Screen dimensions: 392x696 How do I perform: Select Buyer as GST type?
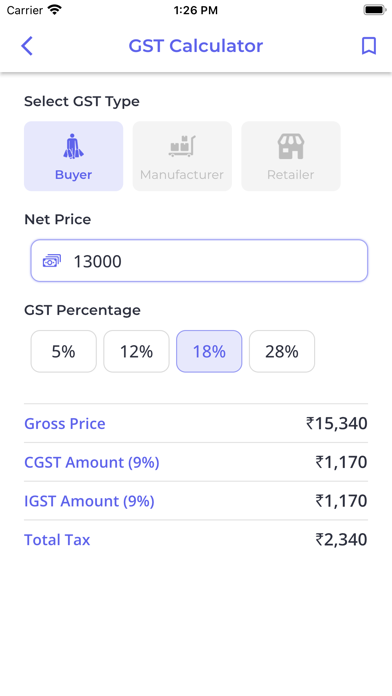74,156
